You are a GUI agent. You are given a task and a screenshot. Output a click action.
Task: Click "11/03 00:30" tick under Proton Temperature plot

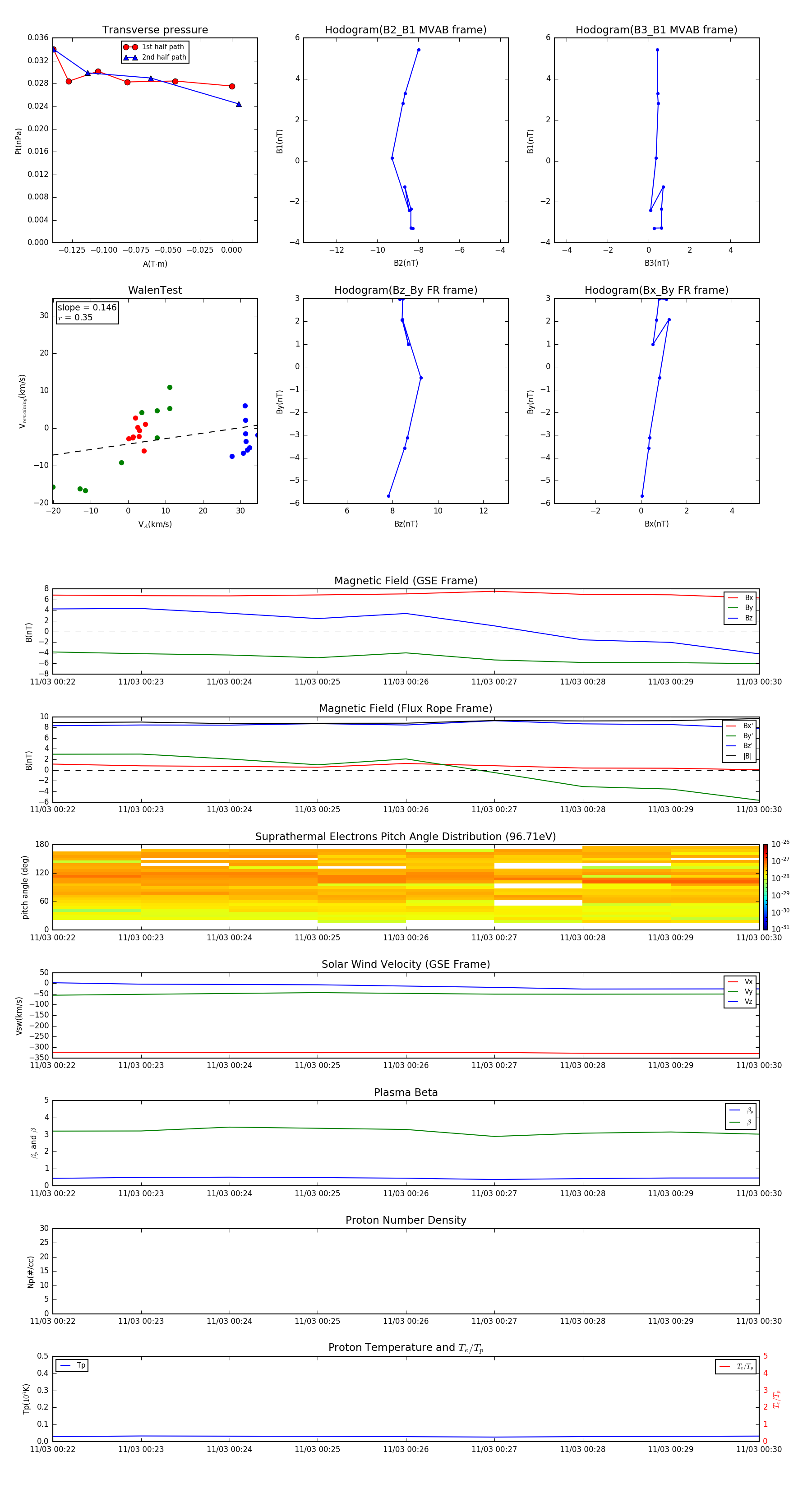coord(759,1450)
